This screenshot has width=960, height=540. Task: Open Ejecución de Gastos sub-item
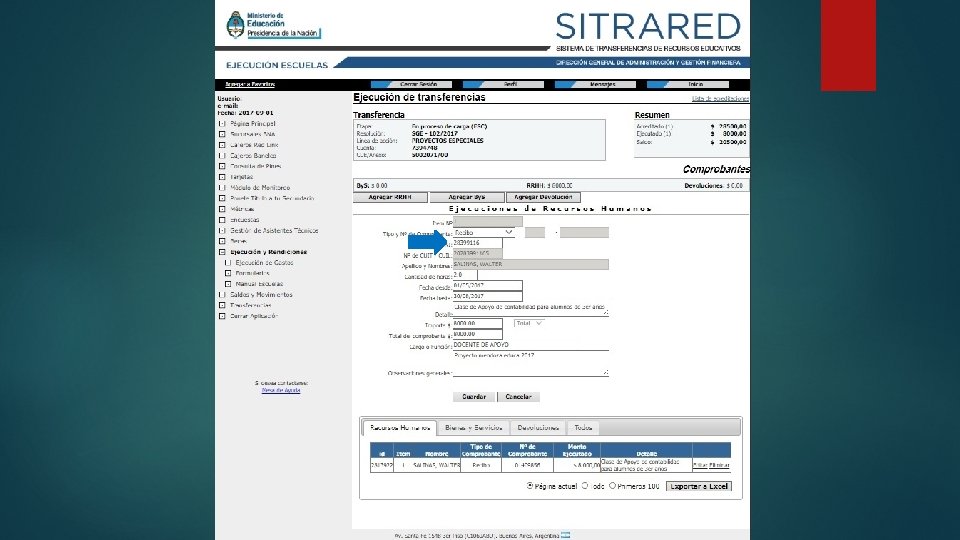264,263
